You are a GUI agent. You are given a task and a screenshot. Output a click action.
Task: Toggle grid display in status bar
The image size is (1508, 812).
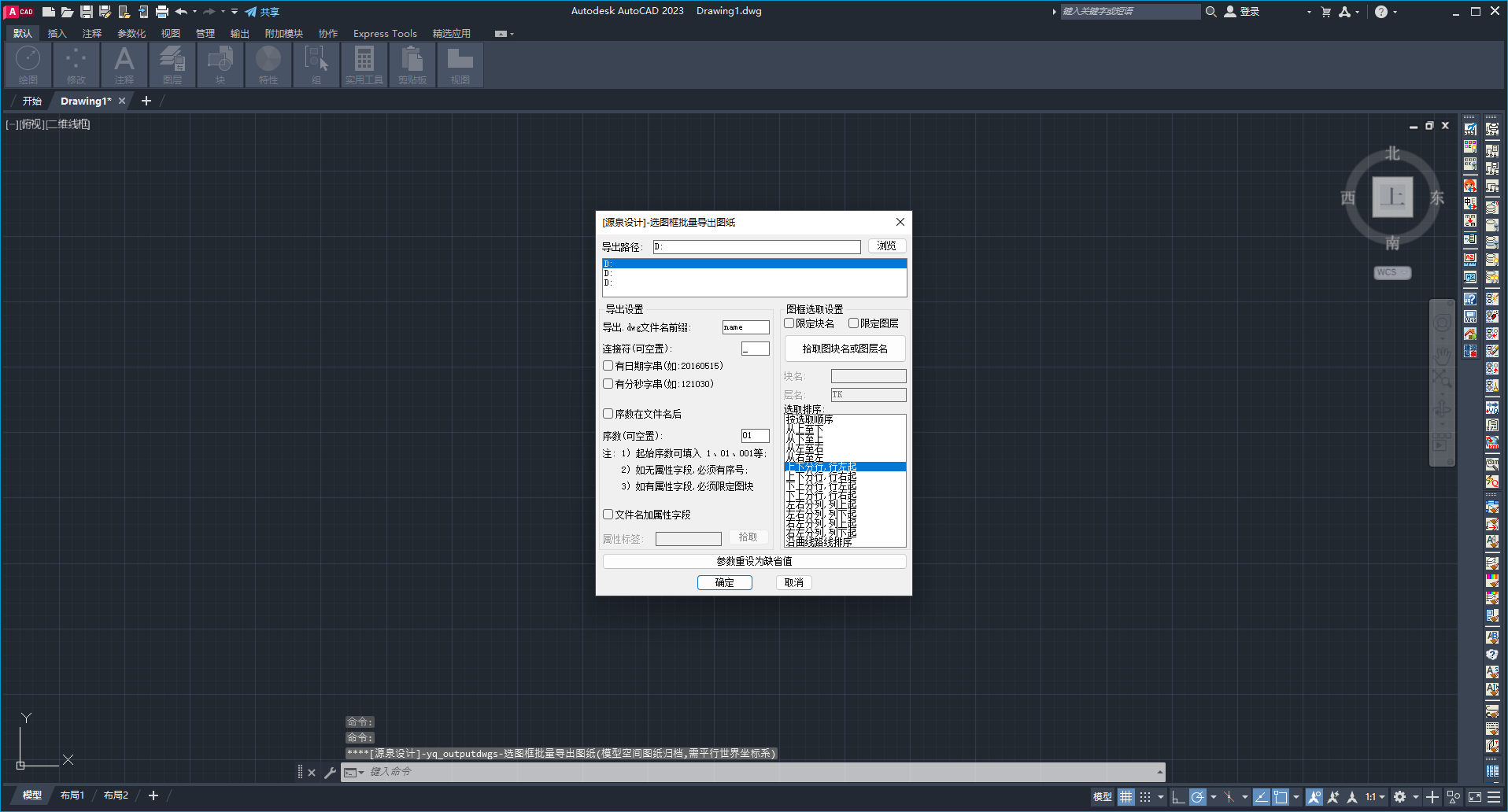(1126, 797)
